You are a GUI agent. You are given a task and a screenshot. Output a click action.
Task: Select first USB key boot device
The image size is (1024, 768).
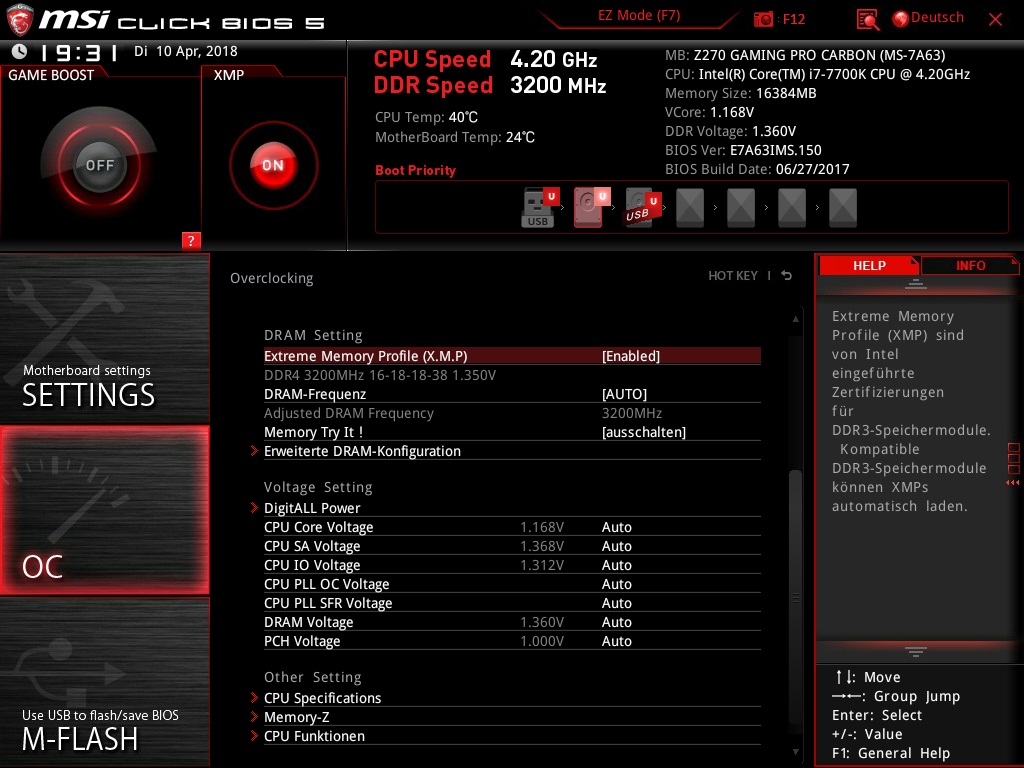pyautogui.click(x=540, y=207)
